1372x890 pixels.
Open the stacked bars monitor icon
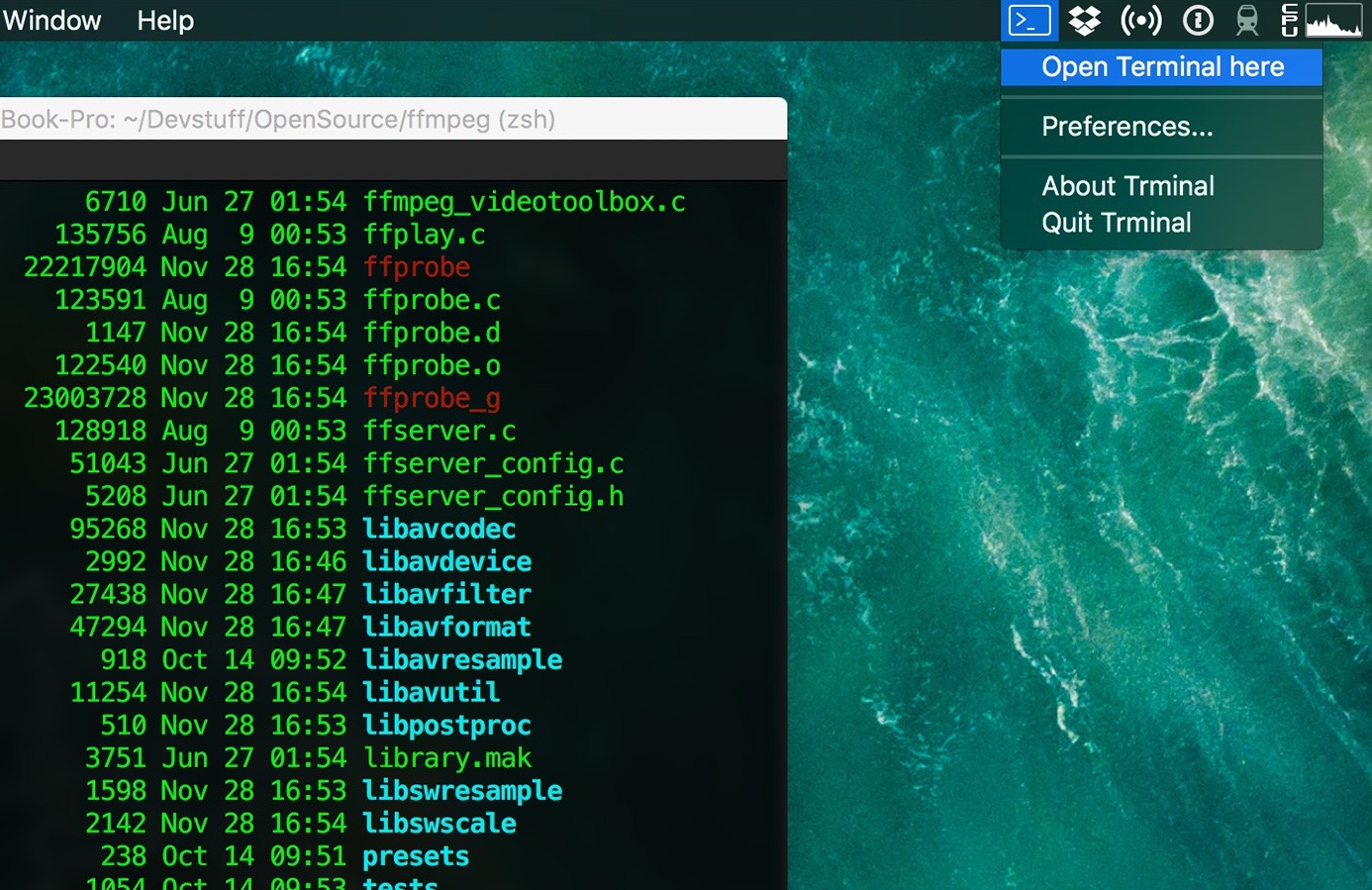click(x=1289, y=20)
